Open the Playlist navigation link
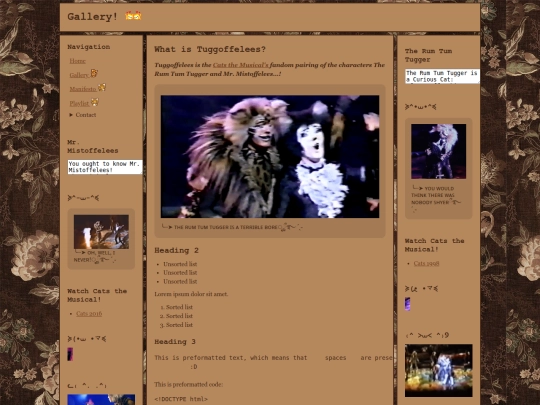Screen dimensions: 540x405 79,103
